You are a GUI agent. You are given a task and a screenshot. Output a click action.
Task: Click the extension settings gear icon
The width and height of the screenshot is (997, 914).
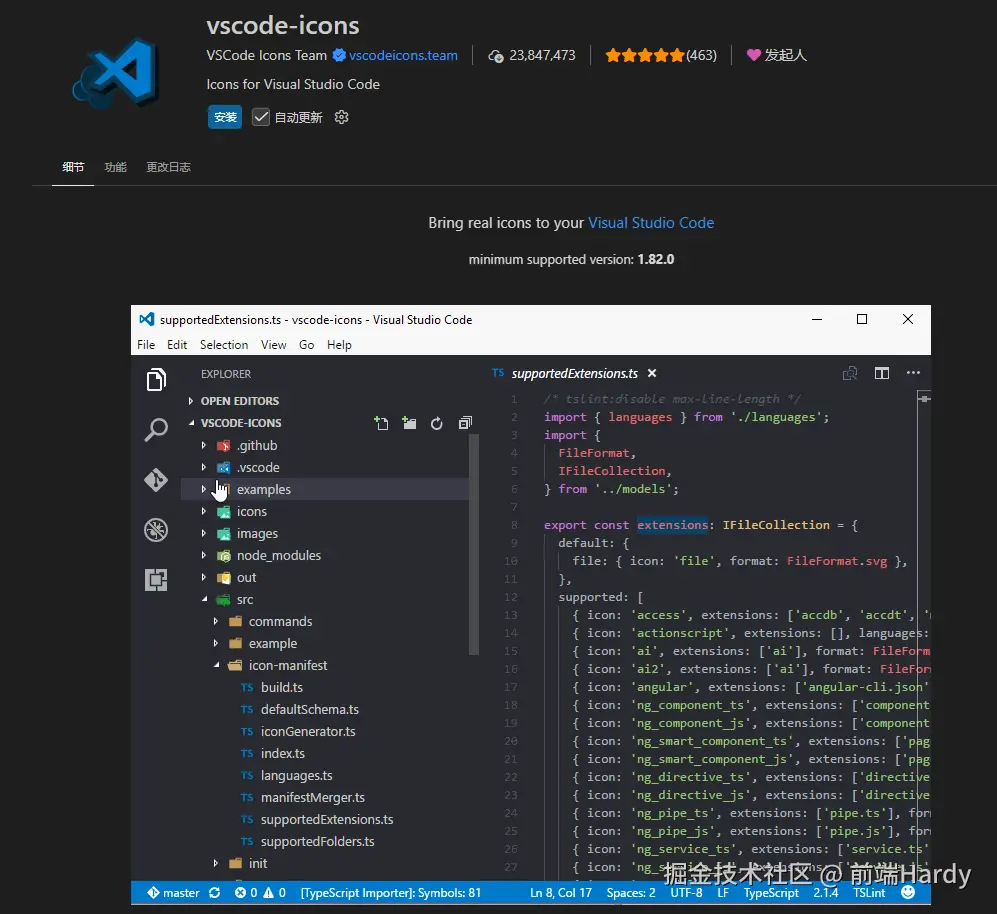coord(341,117)
